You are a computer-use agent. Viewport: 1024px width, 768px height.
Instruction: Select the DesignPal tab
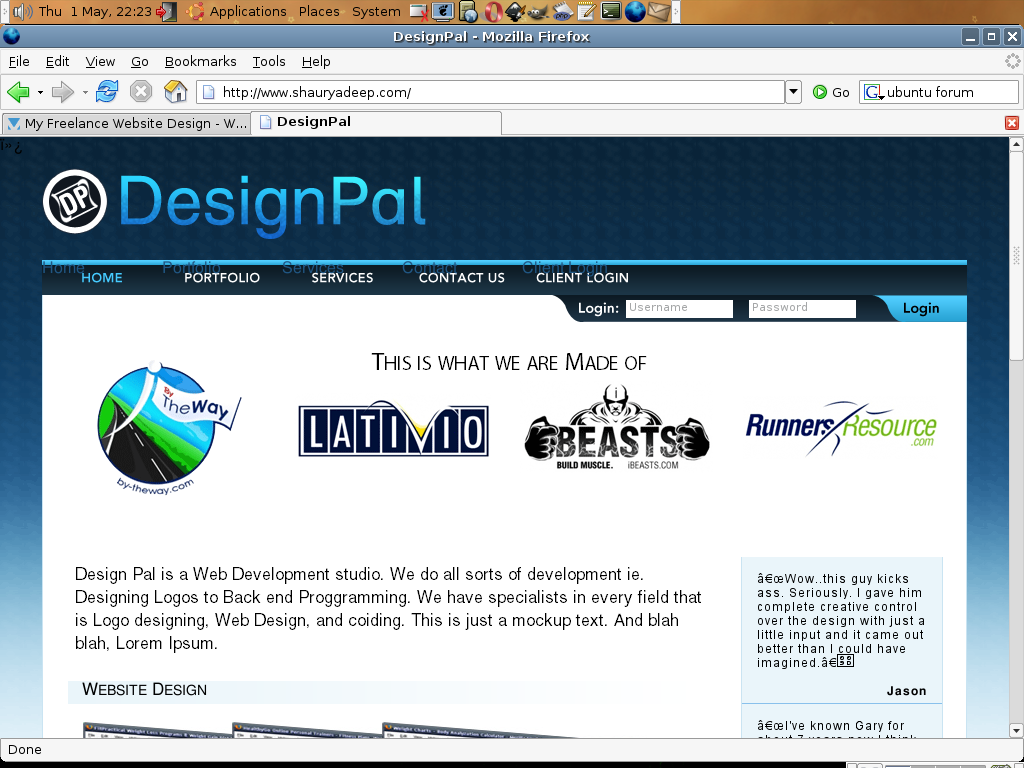pos(377,122)
